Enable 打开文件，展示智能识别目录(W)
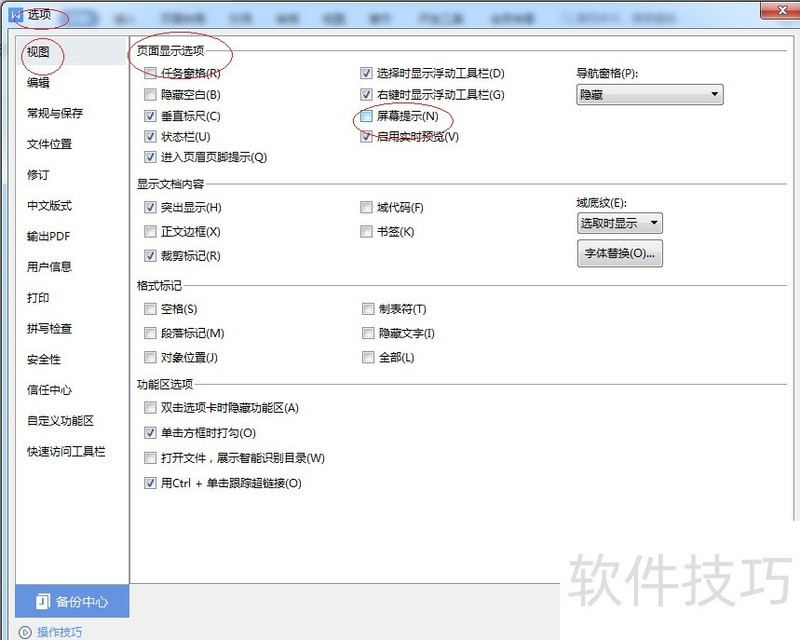This screenshot has height=640, width=800. point(150,458)
